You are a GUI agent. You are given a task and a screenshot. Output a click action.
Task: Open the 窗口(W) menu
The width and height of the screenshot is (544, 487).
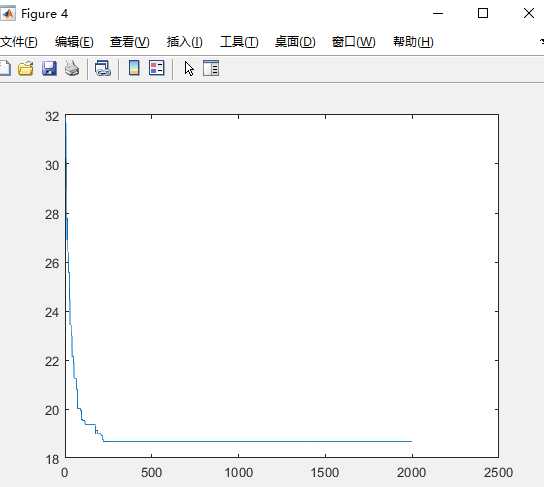pyautogui.click(x=354, y=42)
